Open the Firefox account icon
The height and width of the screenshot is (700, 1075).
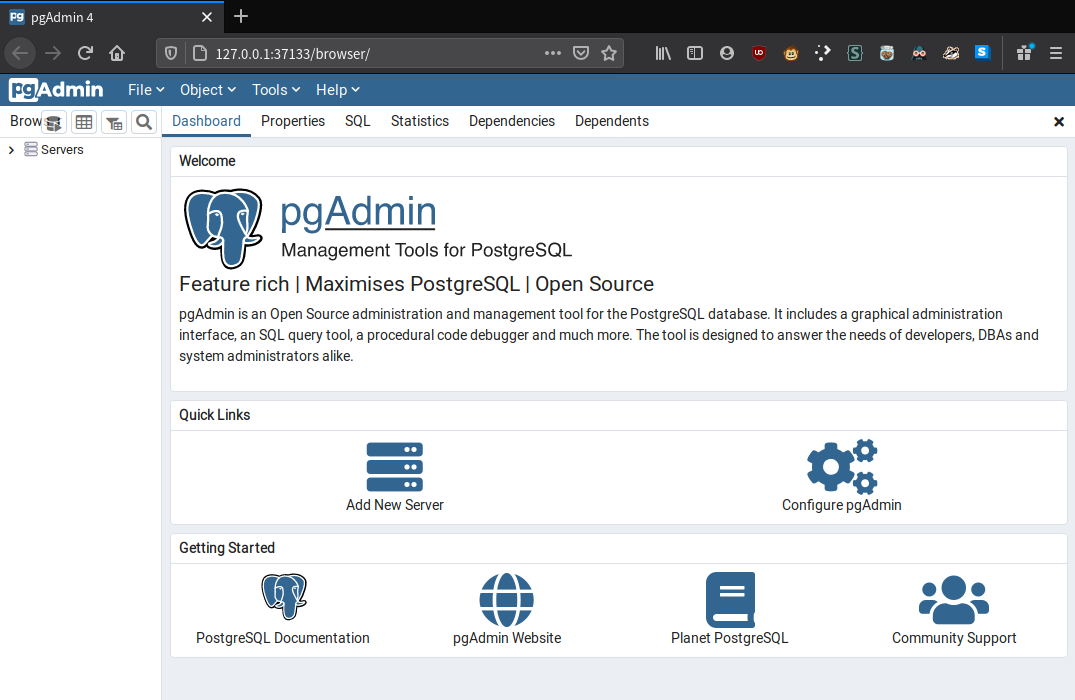click(727, 53)
